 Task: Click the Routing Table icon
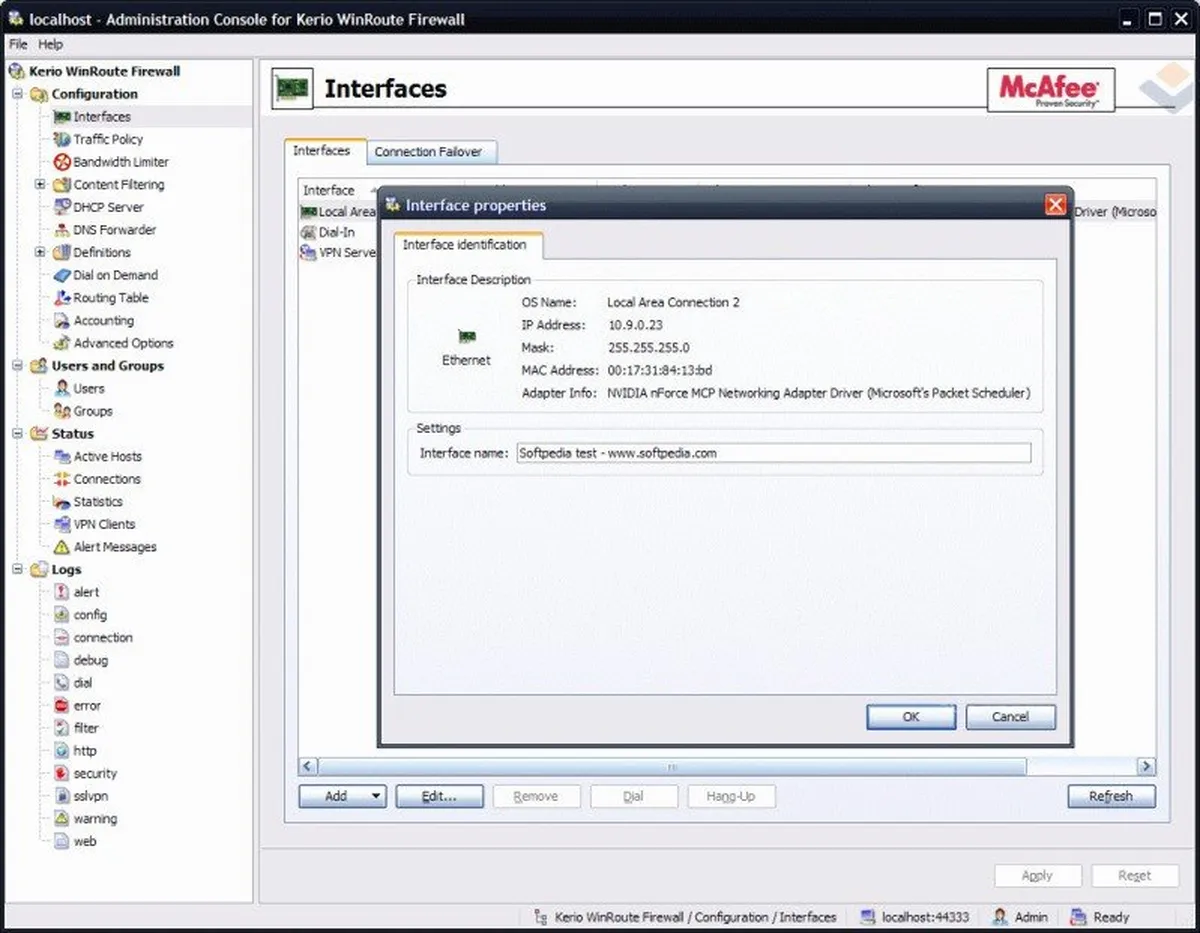pos(62,298)
